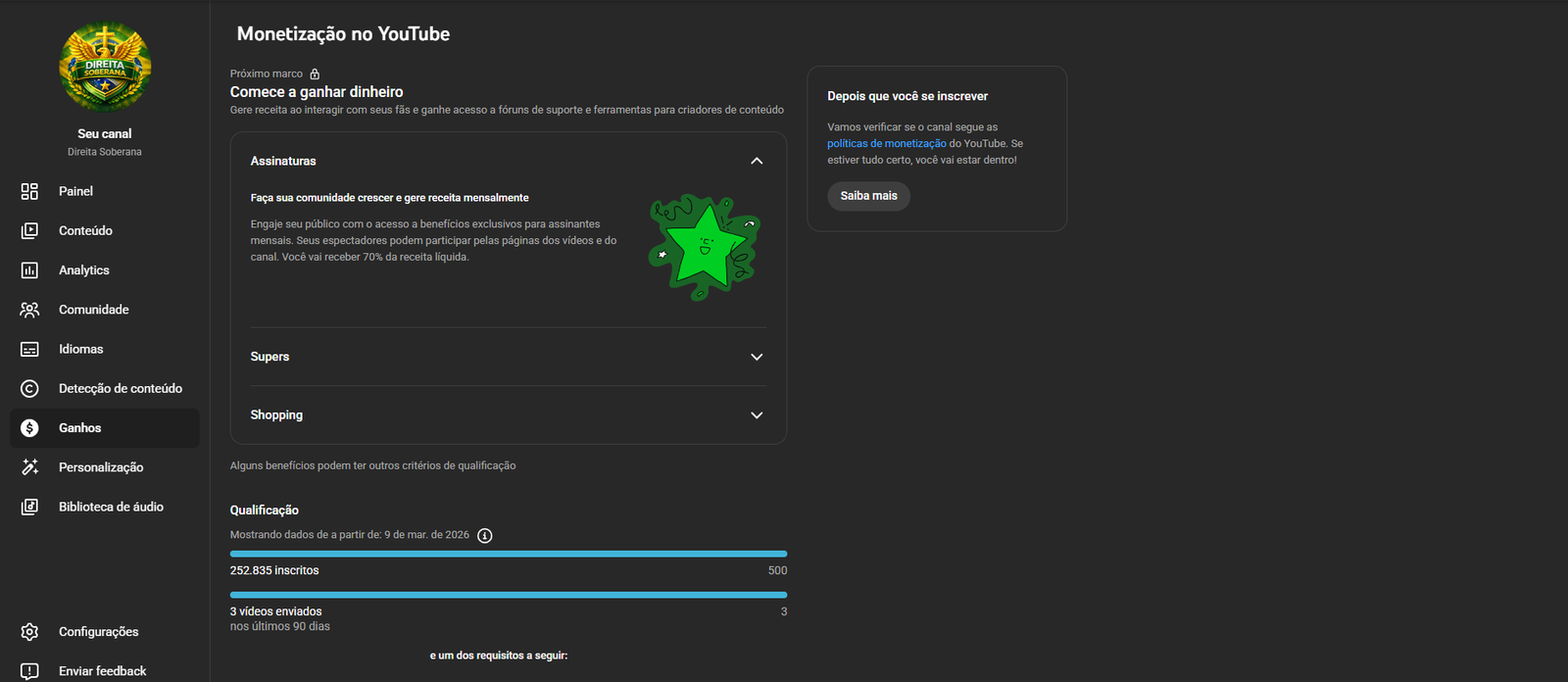1568x682 pixels.
Task: Click the Idiomas subtitles icon
Action: click(29, 349)
